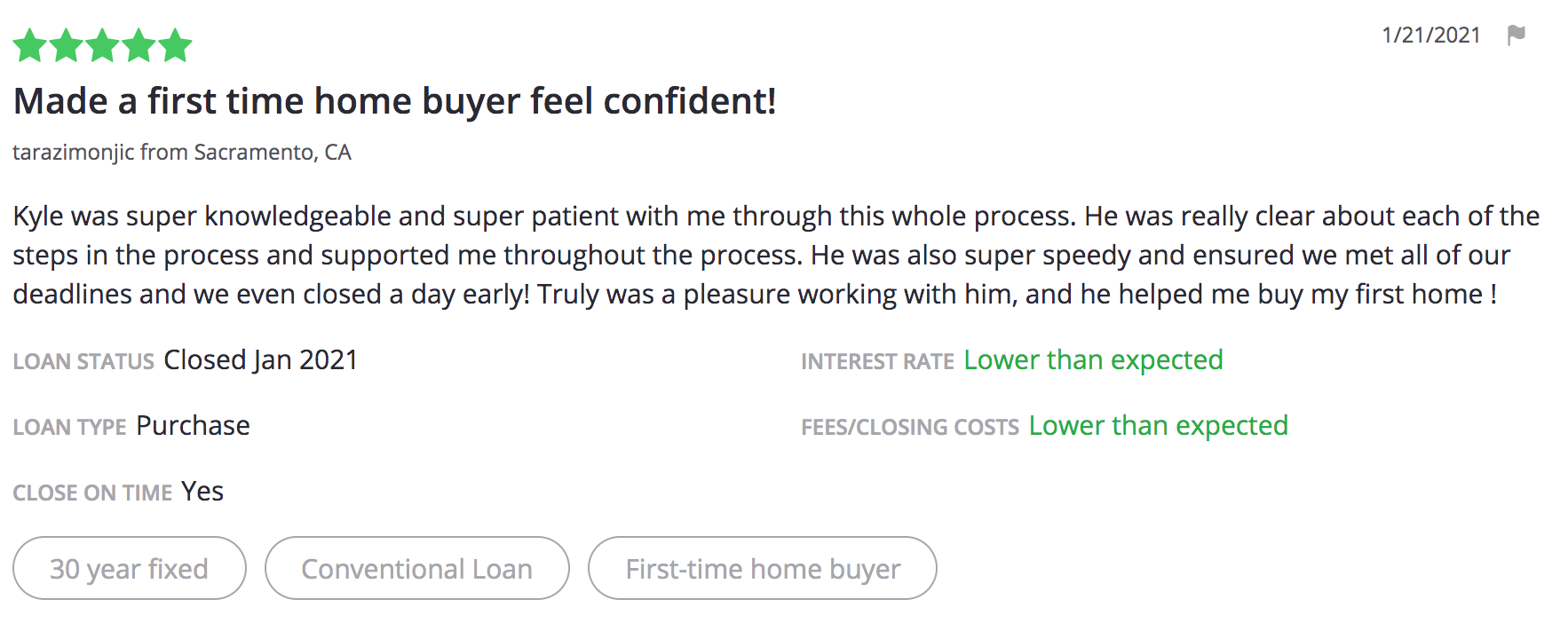Flag this review as inappropriate
This screenshot has height=623, width=1568.
(1517, 35)
